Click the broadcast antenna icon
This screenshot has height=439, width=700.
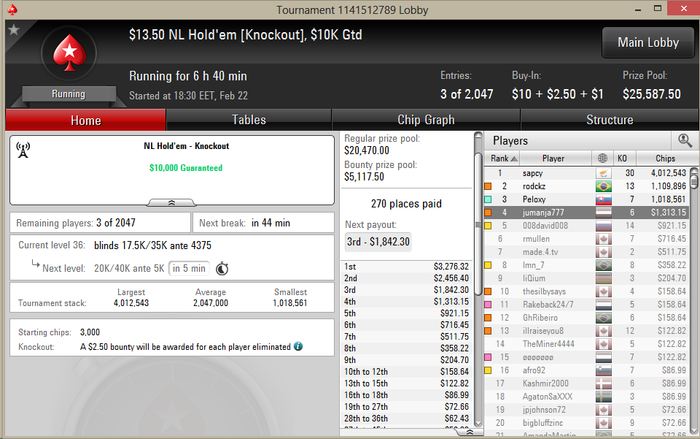(23, 150)
